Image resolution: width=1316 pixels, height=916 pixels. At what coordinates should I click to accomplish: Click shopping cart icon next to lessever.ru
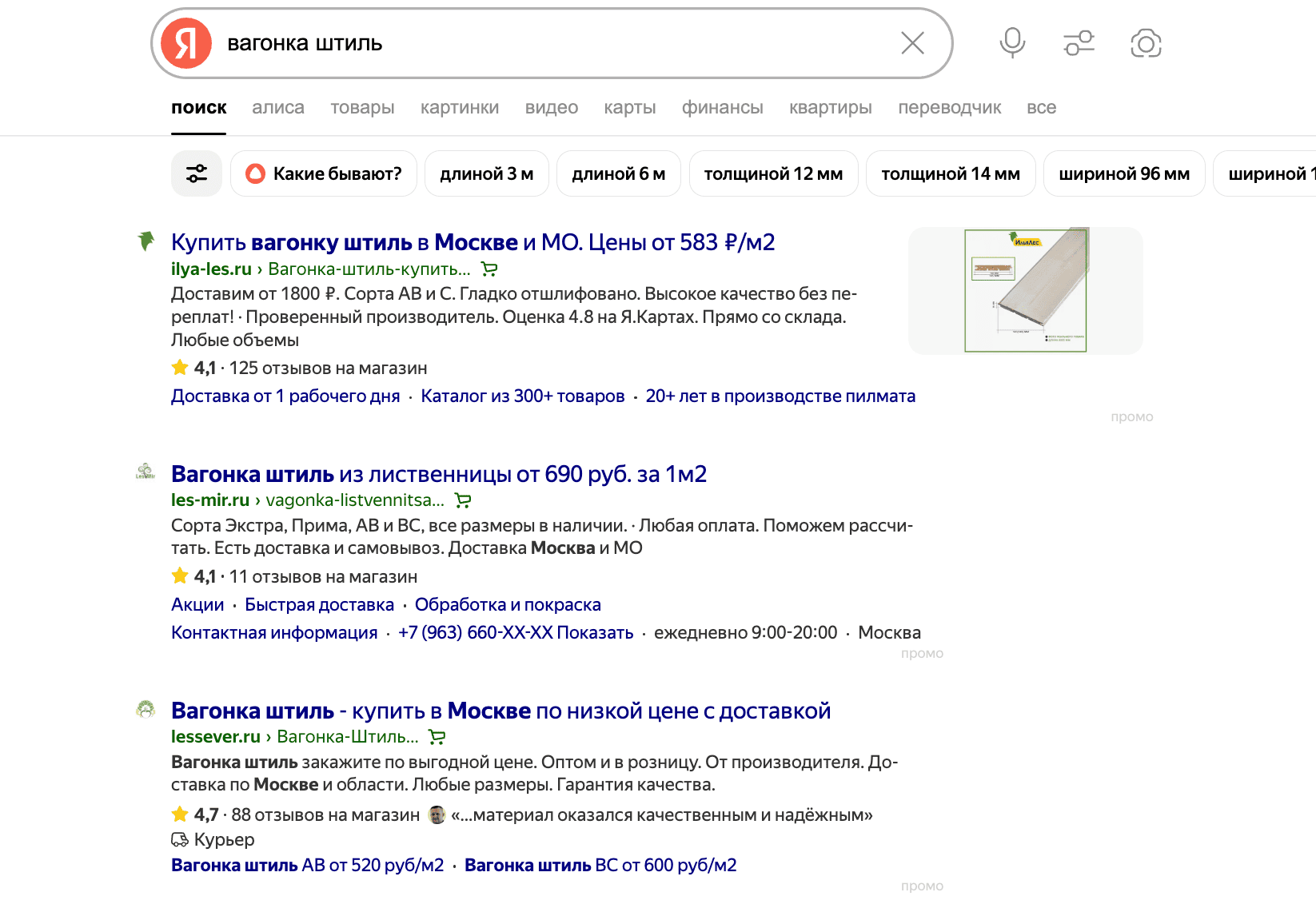[437, 737]
